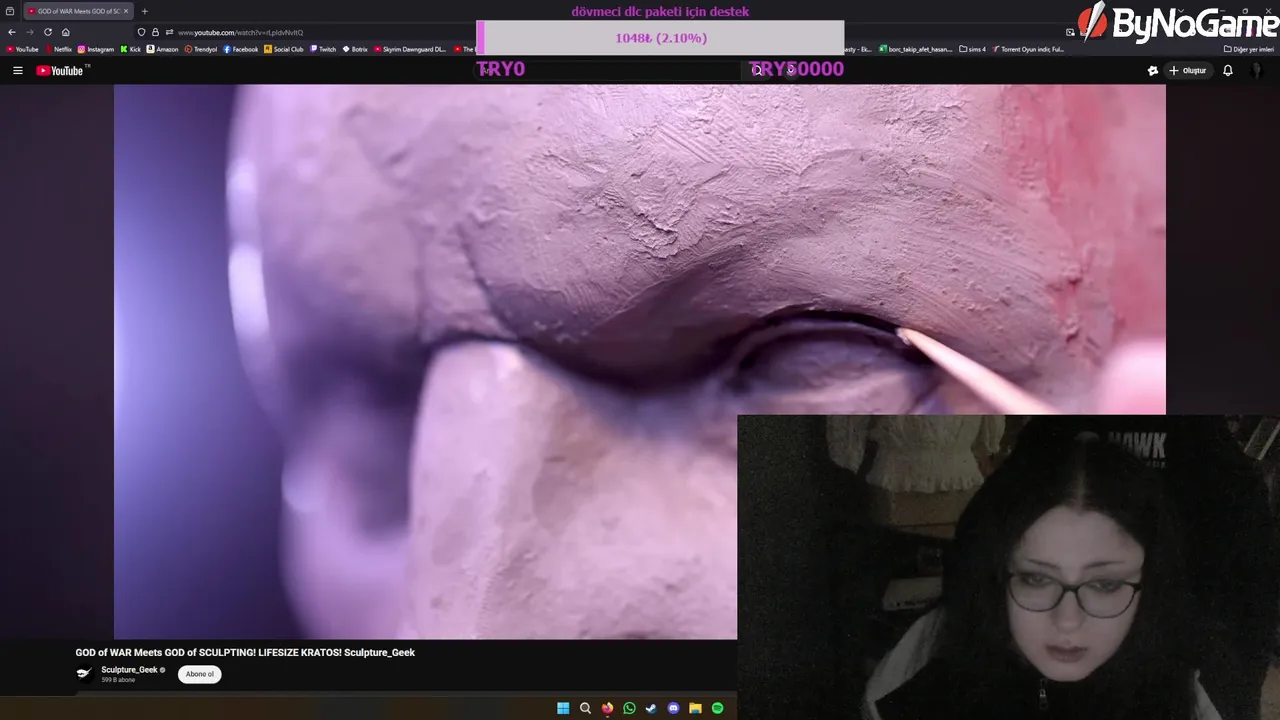The height and width of the screenshot is (720, 1280).
Task: Open the YouTube bookmark
Action: [22, 49]
